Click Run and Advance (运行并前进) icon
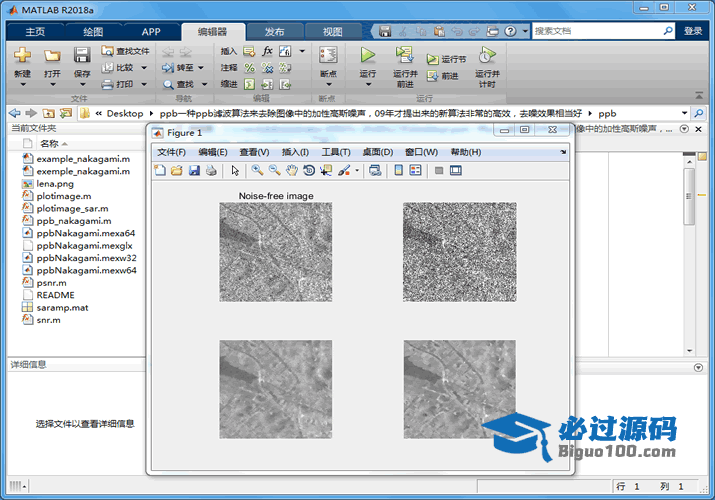715x500 pixels. tap(404, 55)
